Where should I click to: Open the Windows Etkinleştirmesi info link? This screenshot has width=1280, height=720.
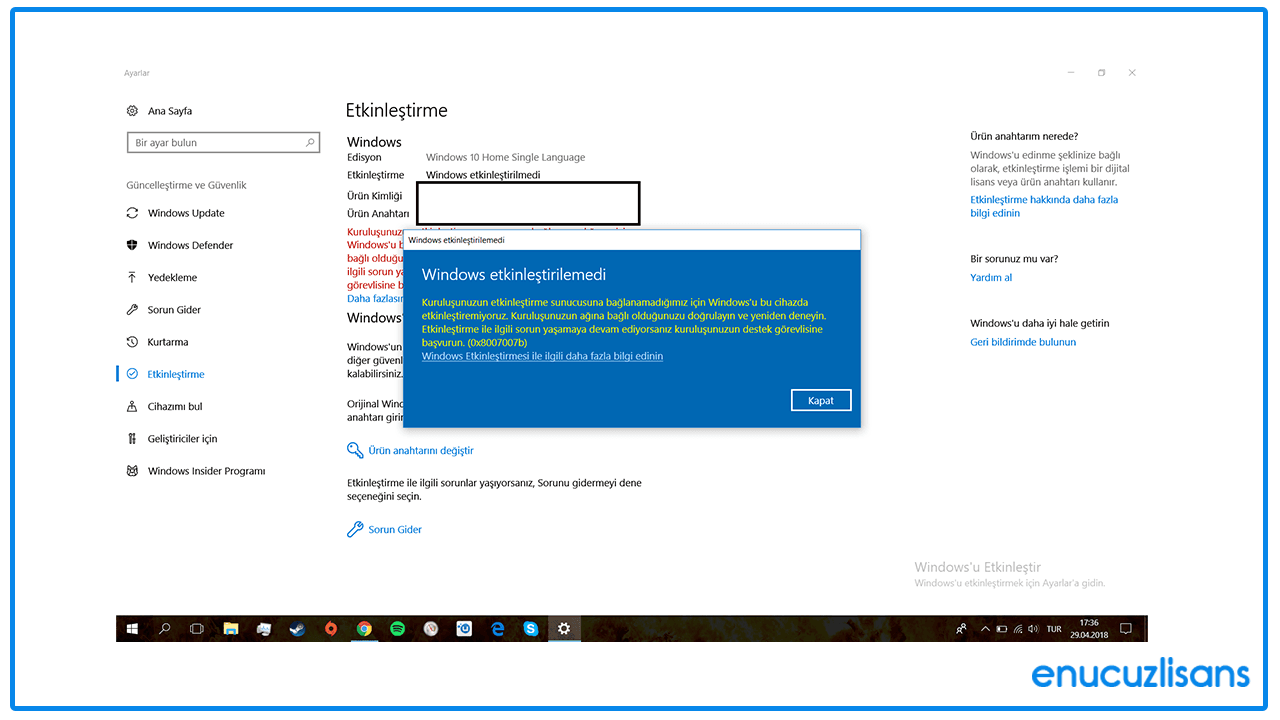(x=542, y=356)
